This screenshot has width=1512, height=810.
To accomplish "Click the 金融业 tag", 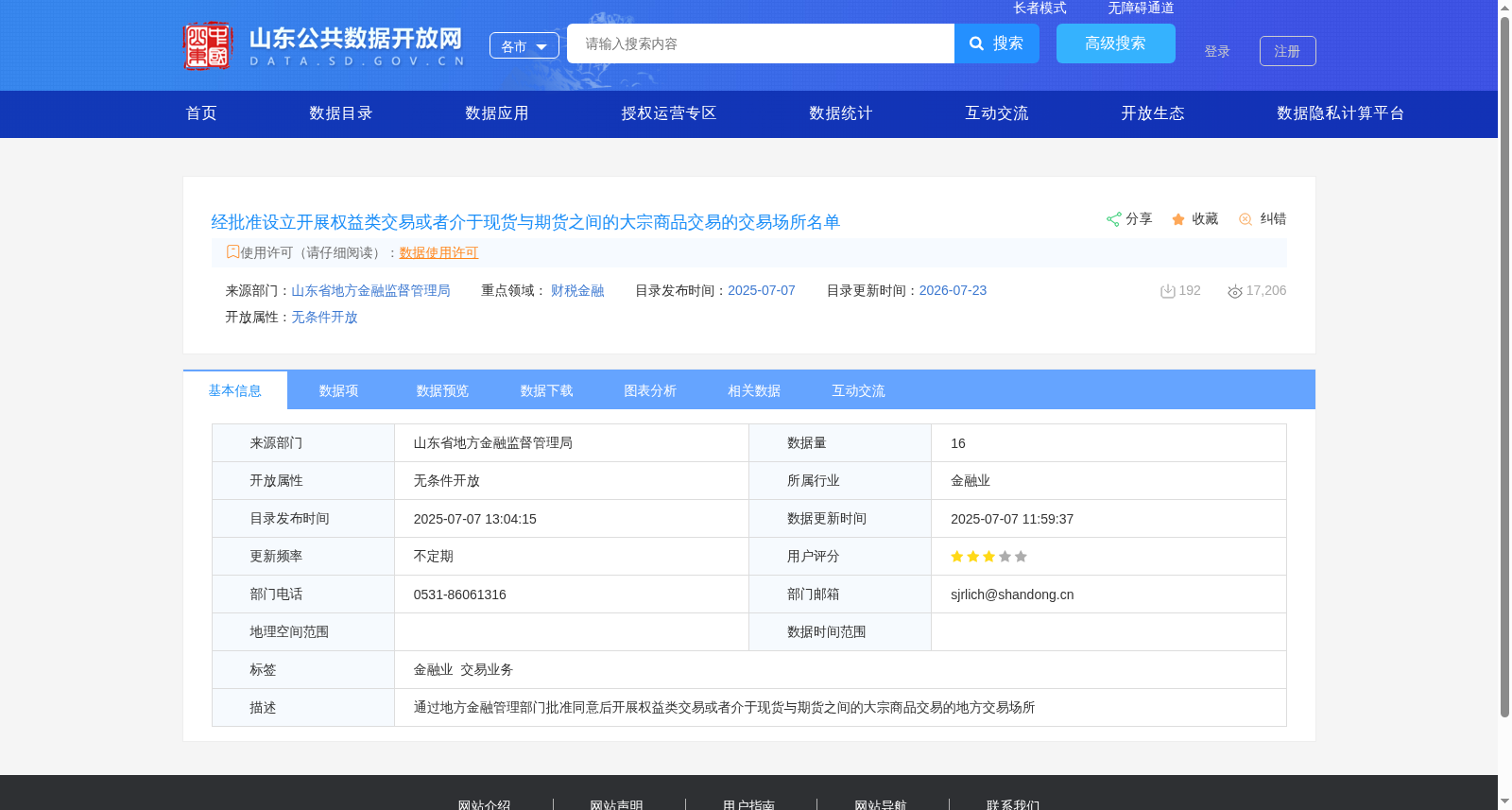I will pos(433,669).
